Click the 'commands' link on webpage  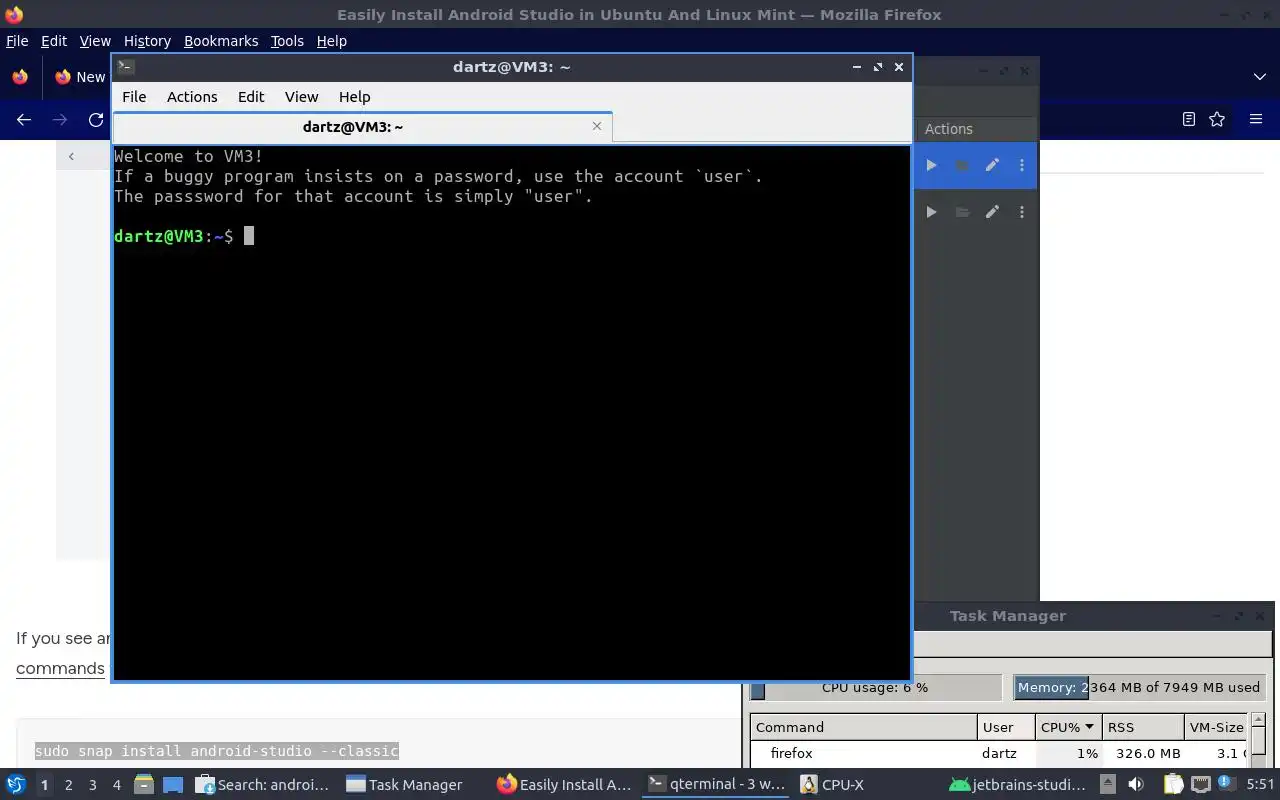pos(60,668)
